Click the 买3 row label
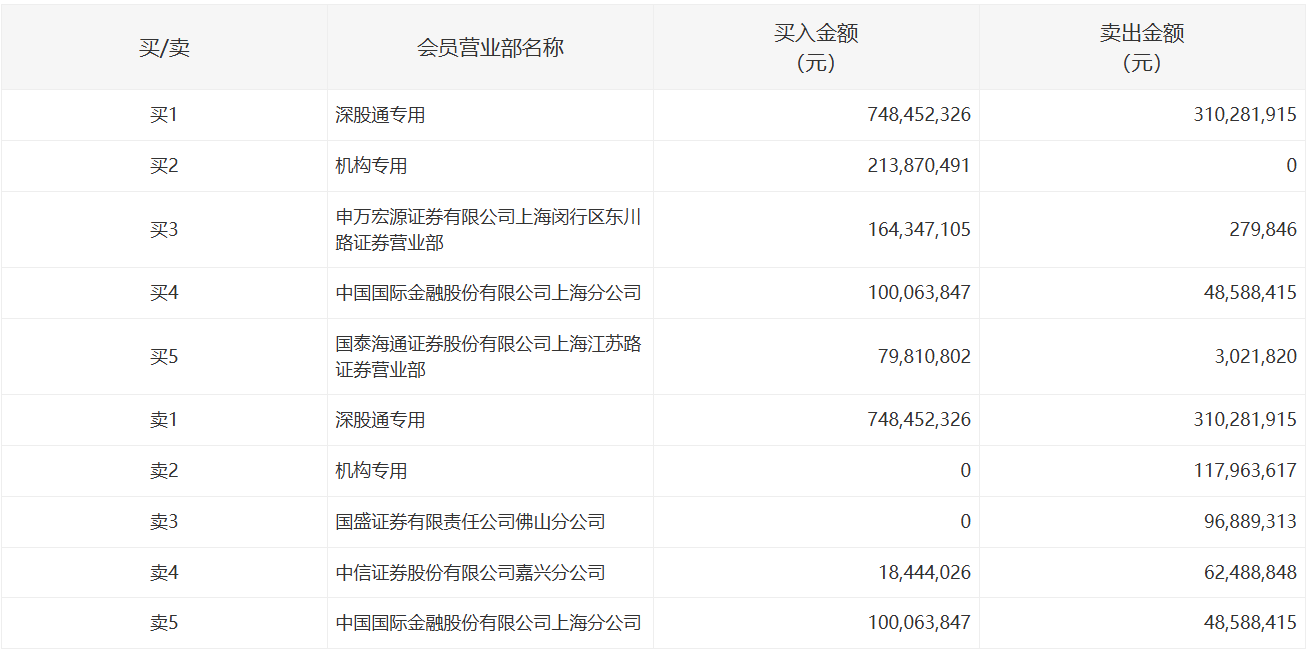The width and height of the screenshot is (1309, 654). point(164,230)
